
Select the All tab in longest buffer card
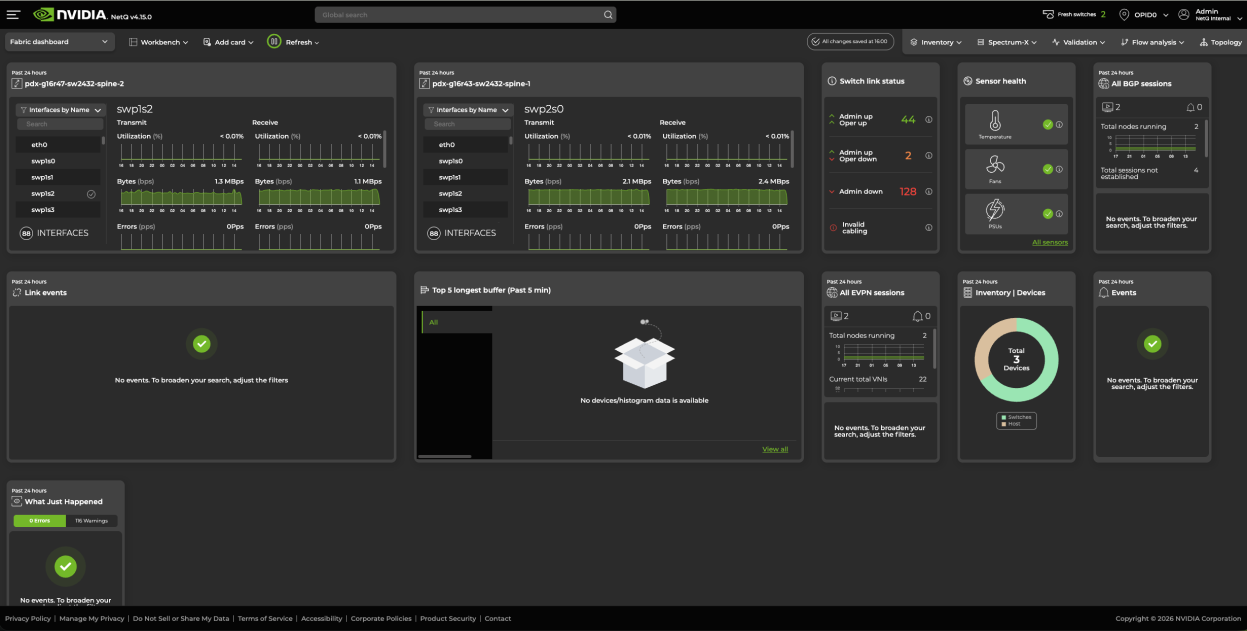click(456, 322)
